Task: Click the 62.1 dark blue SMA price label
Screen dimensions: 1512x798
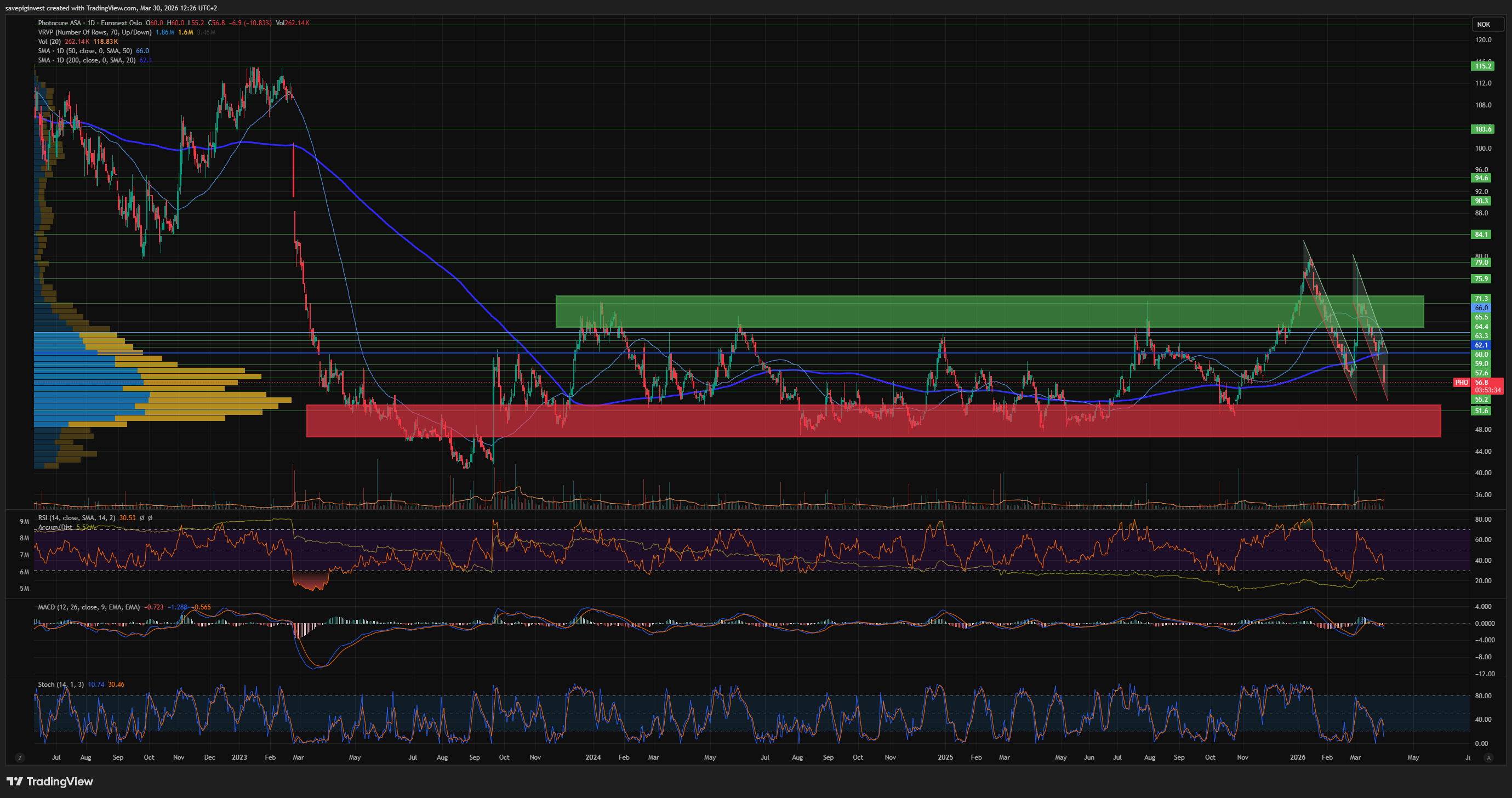Action: [1481, 345]
